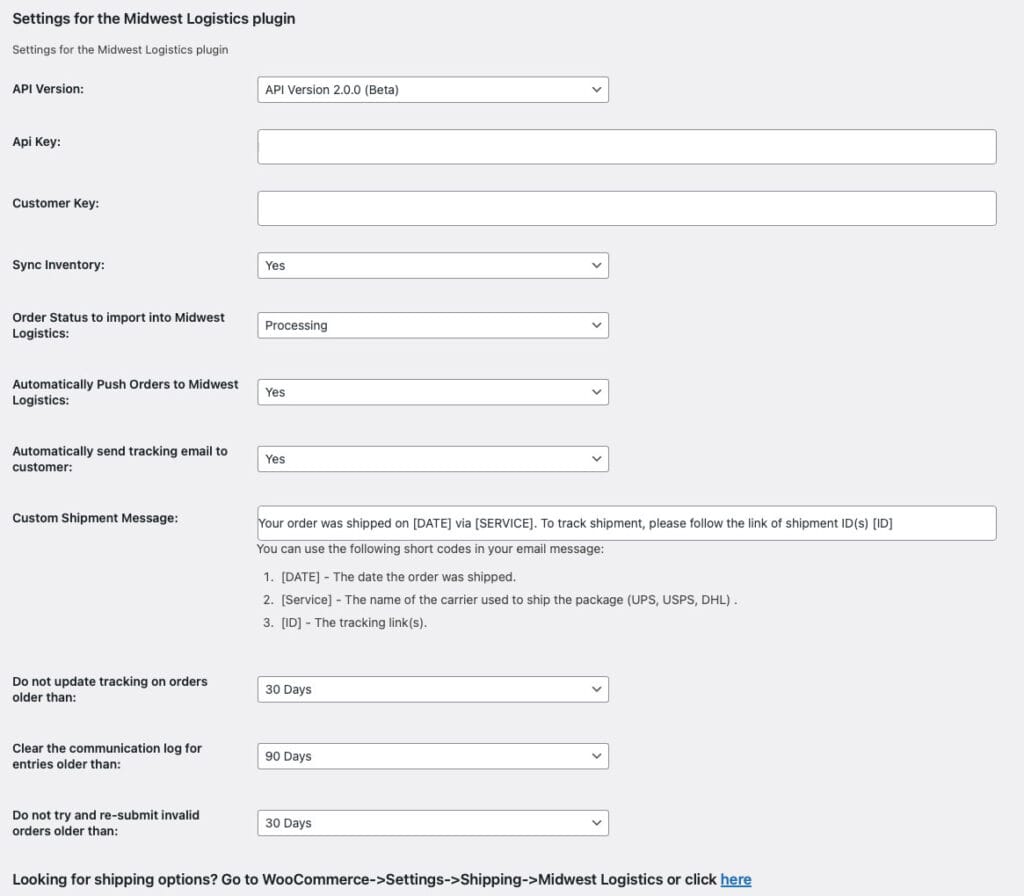The height and width of the screenshot is (896, 1024).
Task: Click the chevron on the 90 Days selector
Action: pyautogui.click(x=595, y=756)
